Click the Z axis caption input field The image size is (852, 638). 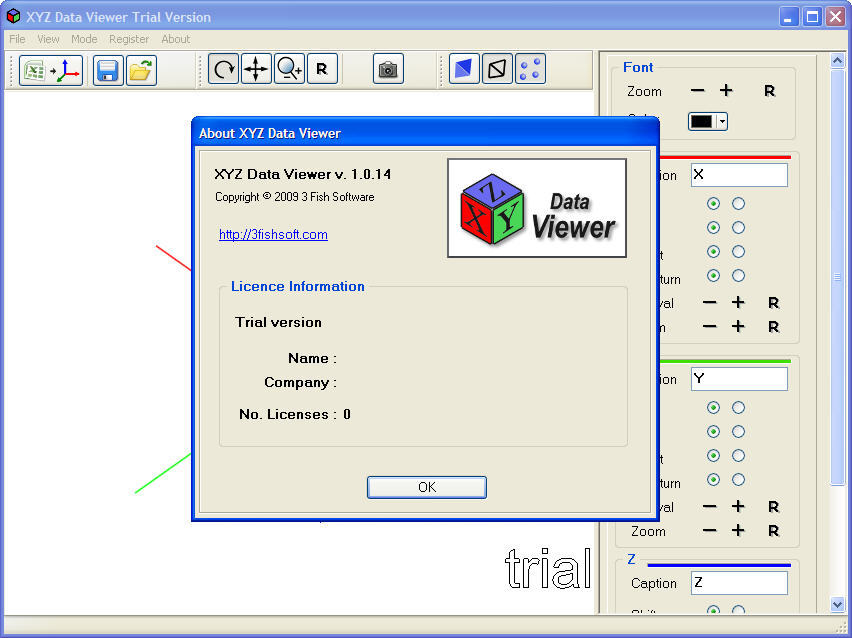point(738,583)
